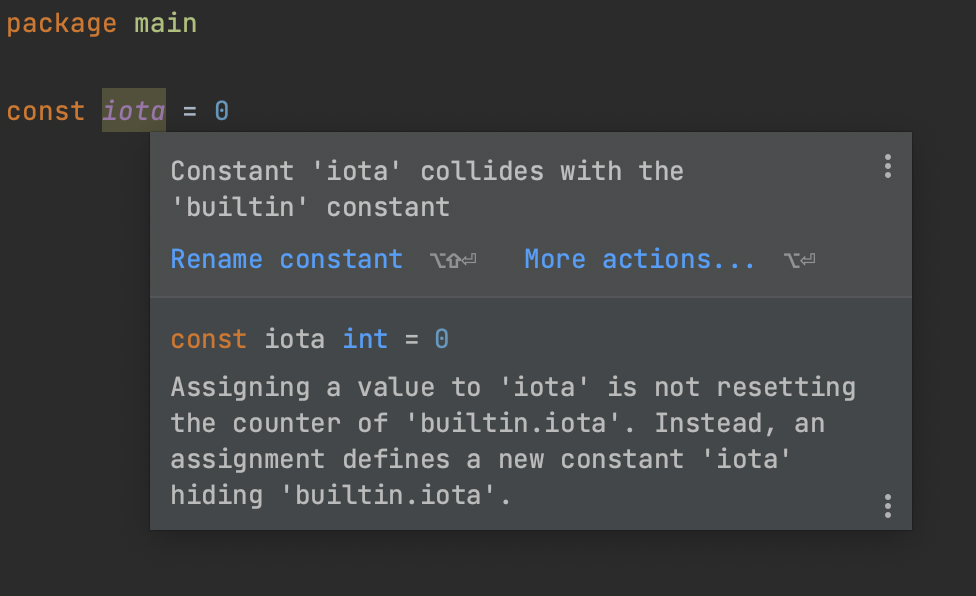Click the const keyword in the declaration preview
Image resolution: width=976 pixels, height=596 pixels.
(208, 339)
